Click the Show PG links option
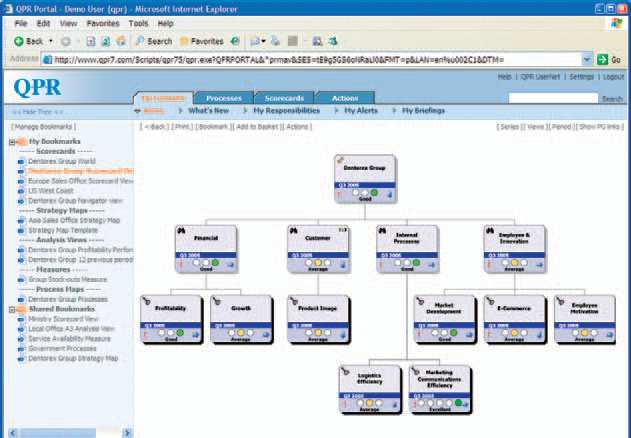 [x=600, y=127]
